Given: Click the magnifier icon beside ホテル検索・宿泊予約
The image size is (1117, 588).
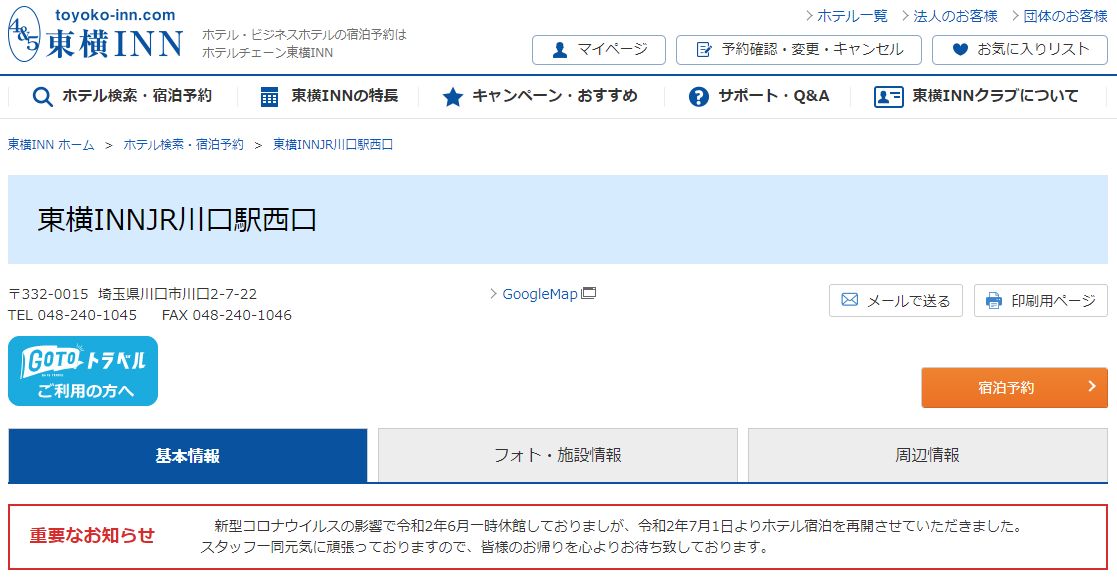Looking at the screenshot, I should point(42,97).
